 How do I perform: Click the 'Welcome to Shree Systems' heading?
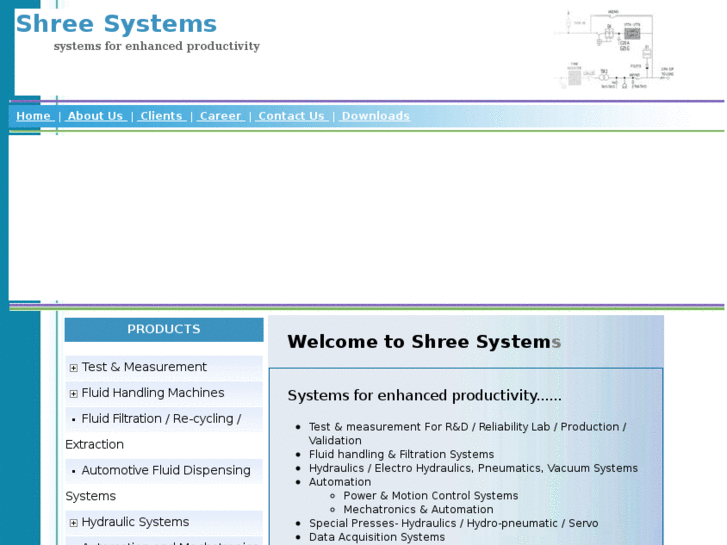424,342
